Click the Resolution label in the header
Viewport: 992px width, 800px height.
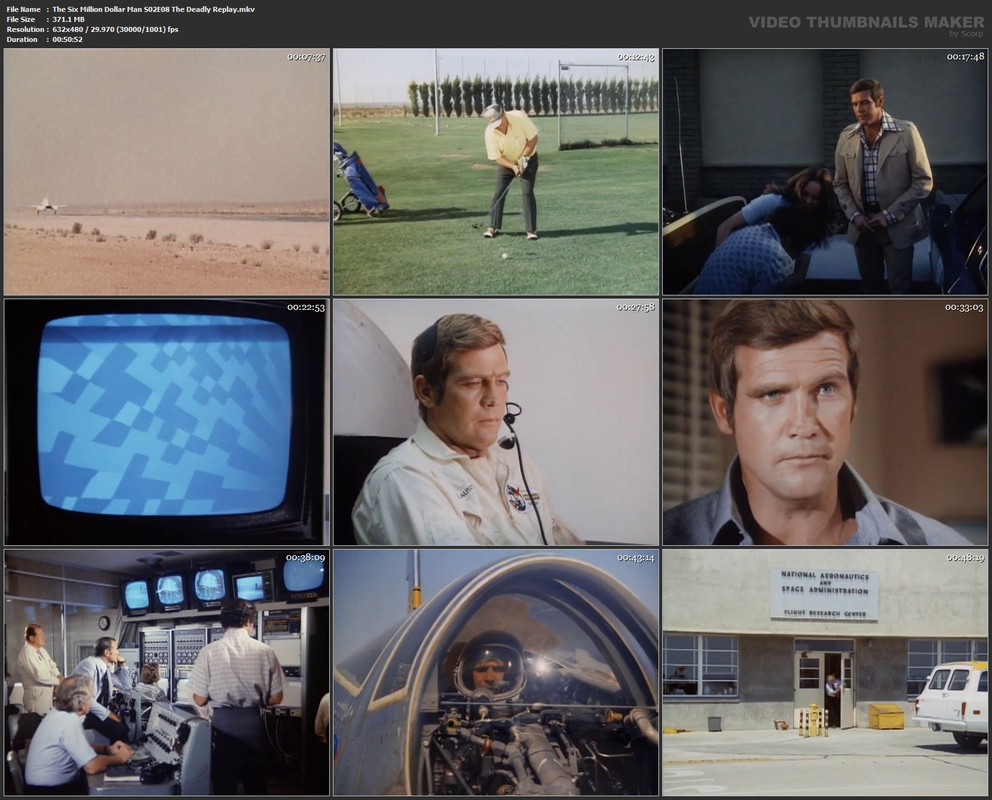pos(25,30)
